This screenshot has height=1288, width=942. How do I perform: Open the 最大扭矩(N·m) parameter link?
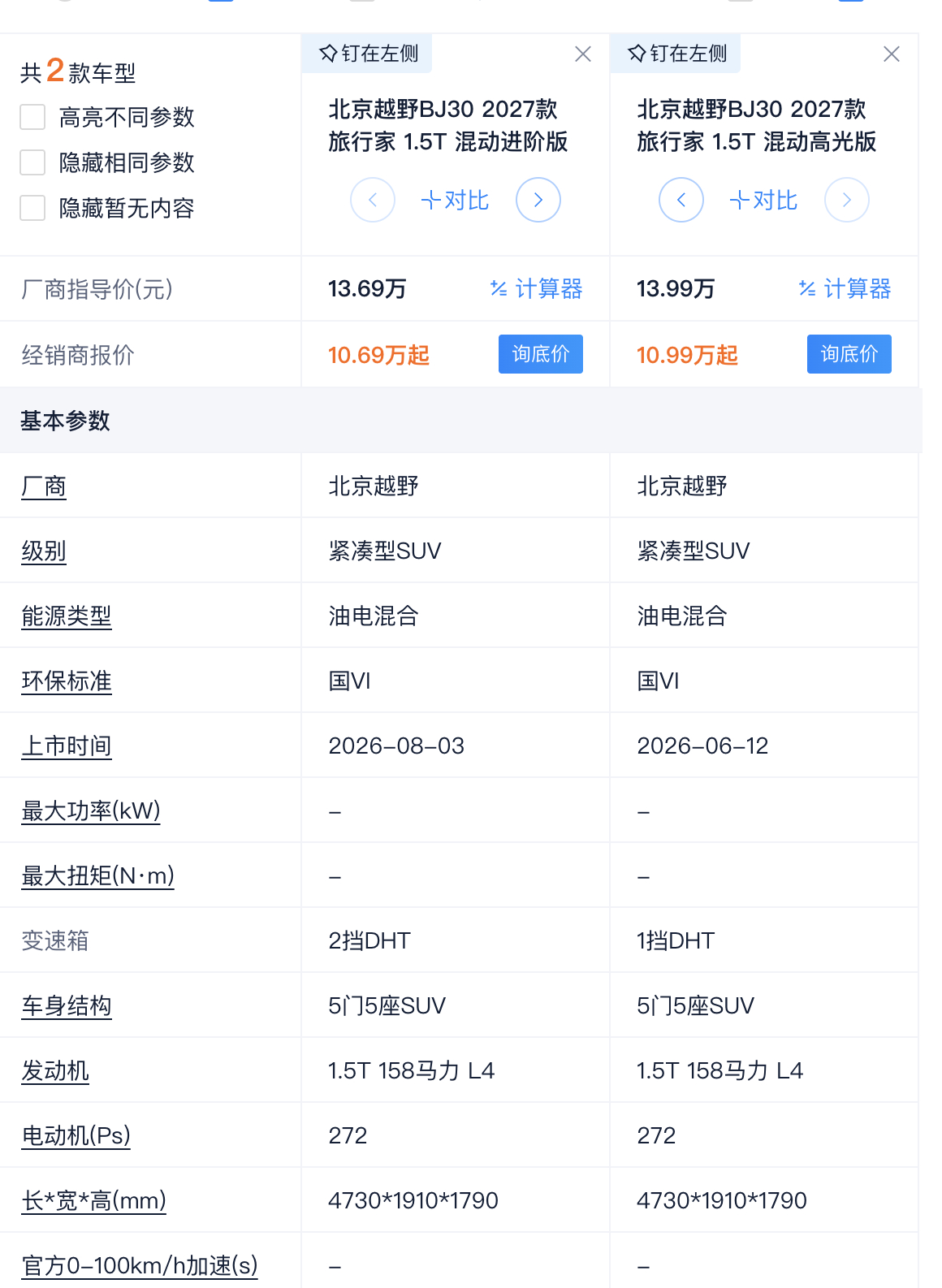coord(97,875)
